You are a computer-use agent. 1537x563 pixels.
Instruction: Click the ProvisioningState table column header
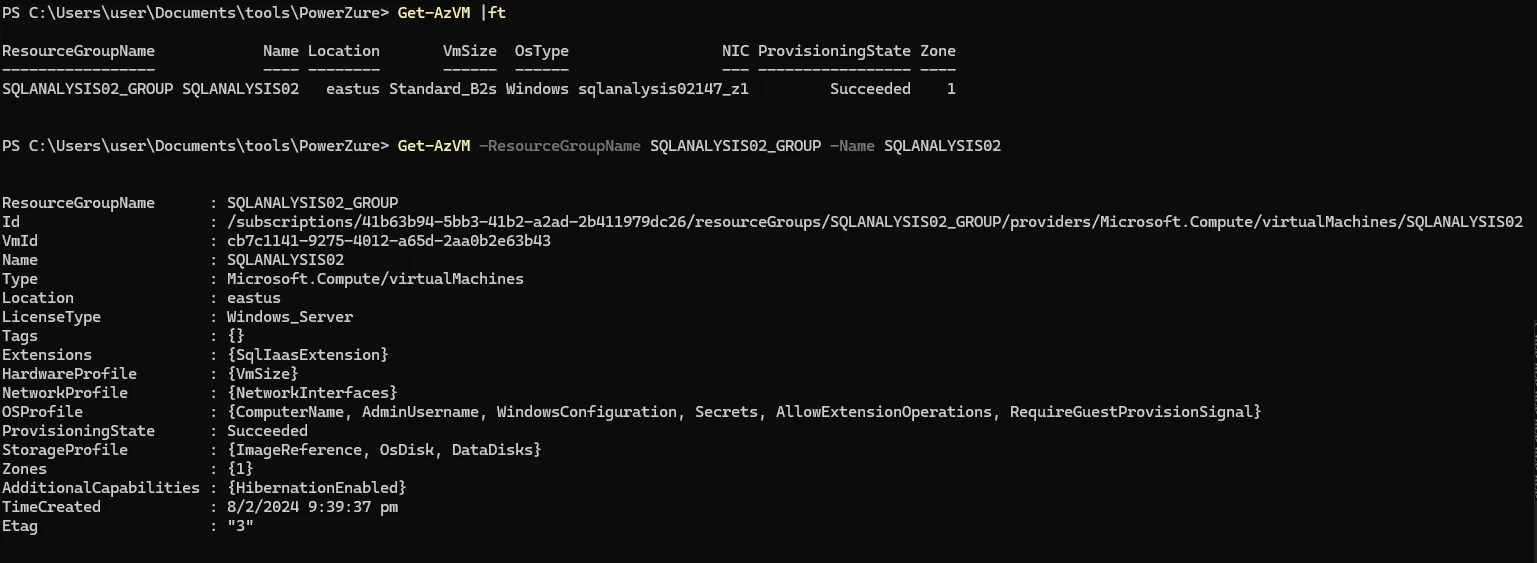[x=834, y=51]
